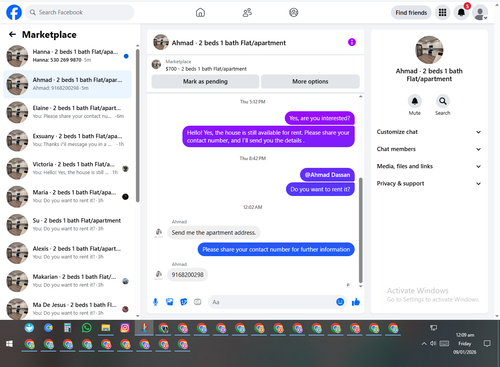Open the Su conversation

coord(67,225)
